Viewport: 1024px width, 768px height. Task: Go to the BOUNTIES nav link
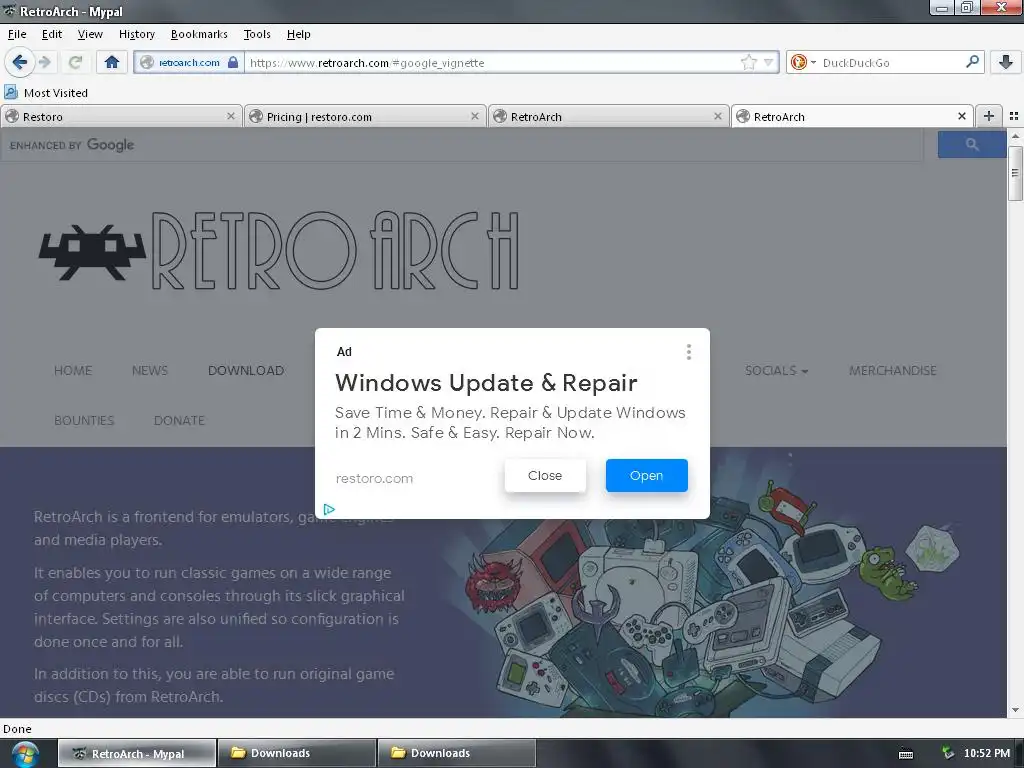coord(84,420)
